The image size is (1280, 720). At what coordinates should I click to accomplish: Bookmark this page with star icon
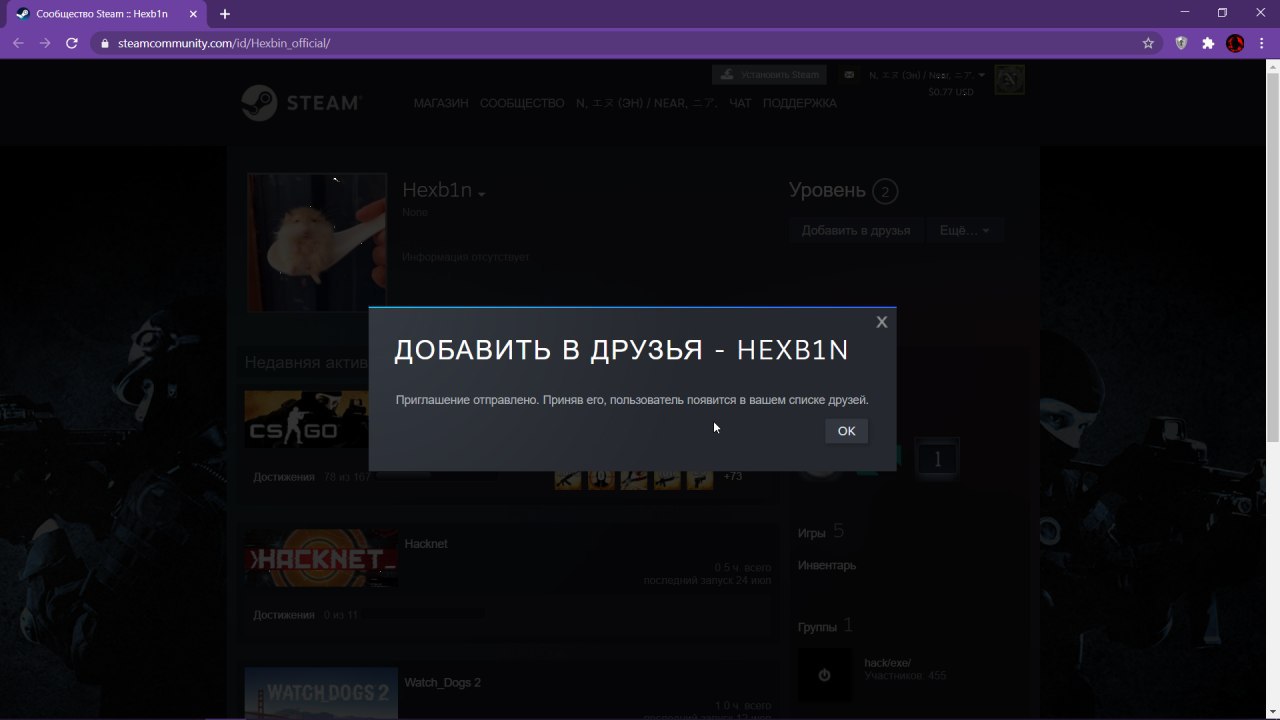tap(1148, 43)
